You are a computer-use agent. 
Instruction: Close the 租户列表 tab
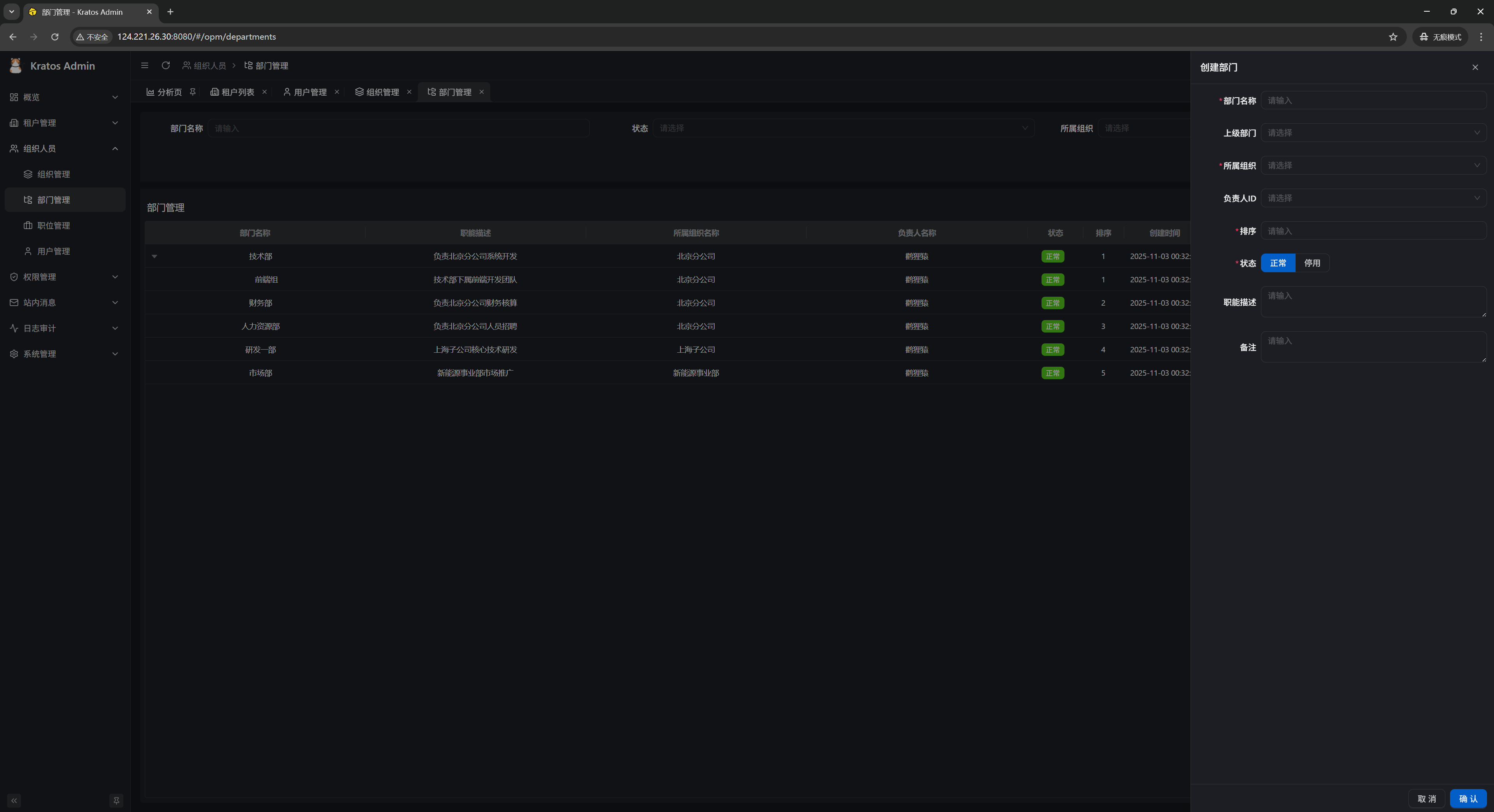point(265,91)
